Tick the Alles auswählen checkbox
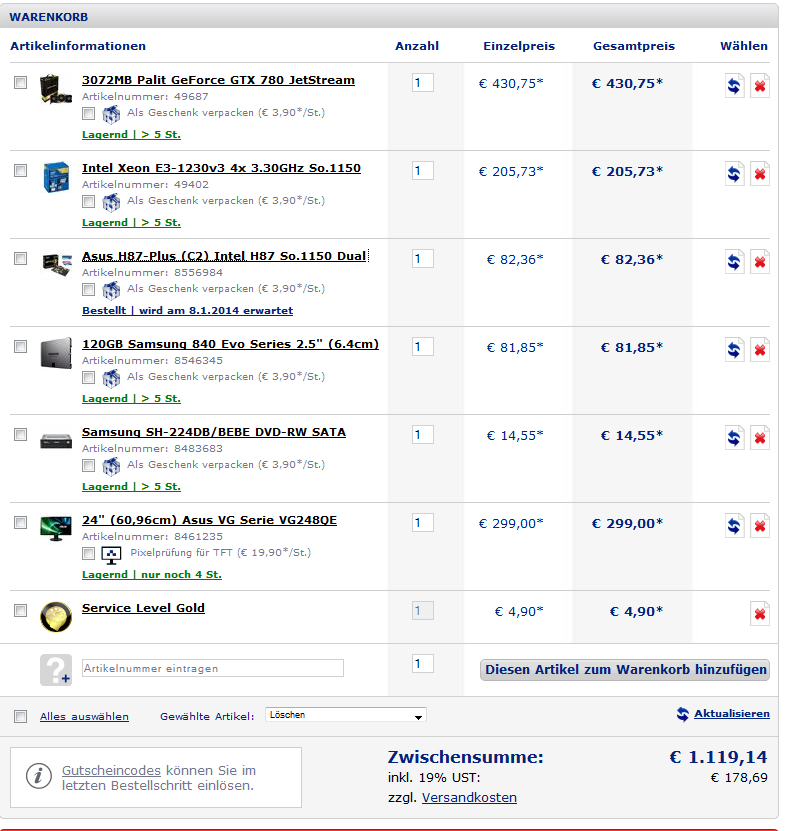 point(20,716)
